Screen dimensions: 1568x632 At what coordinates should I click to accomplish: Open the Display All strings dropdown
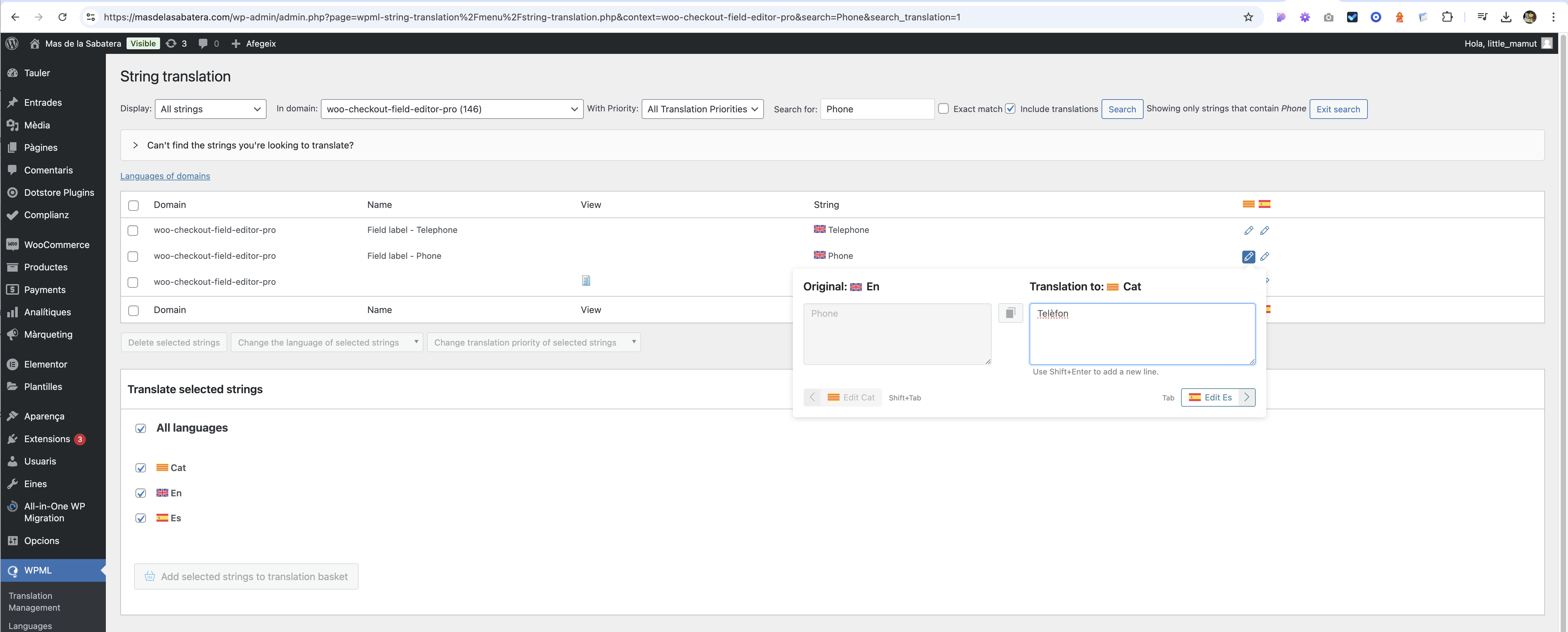(x=211, y=109)
